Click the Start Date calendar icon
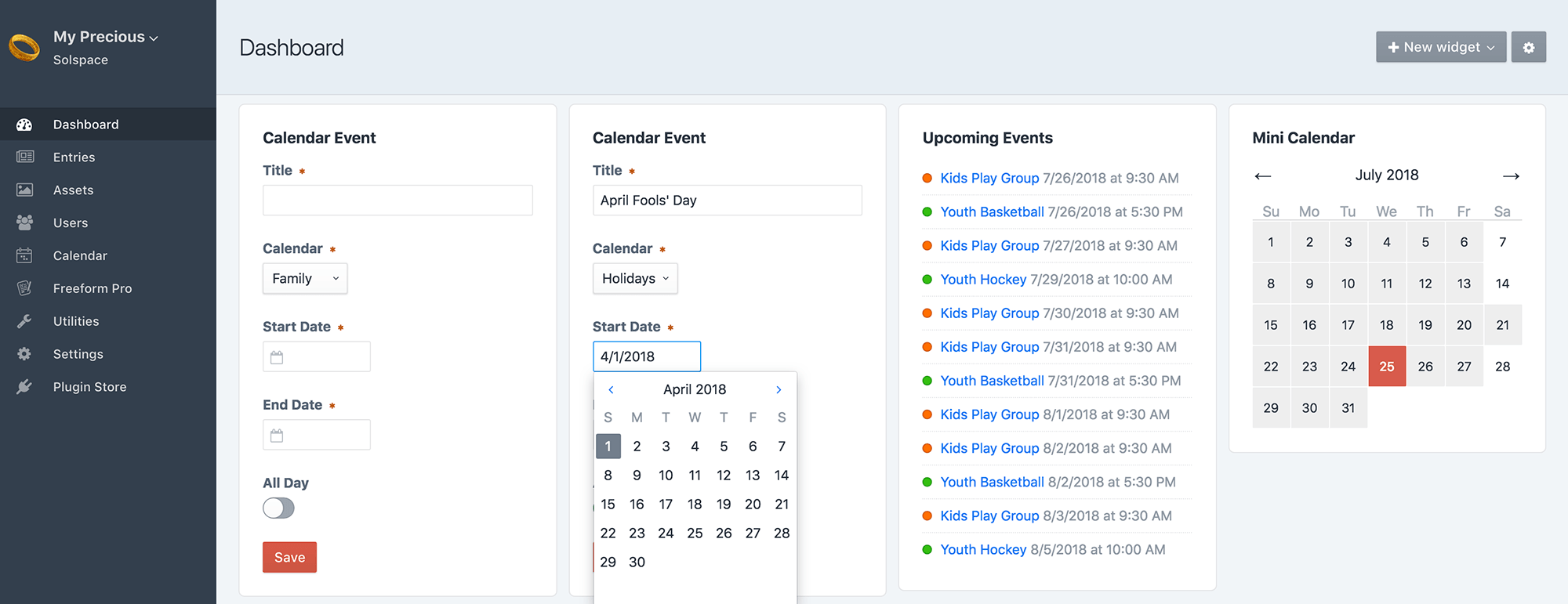The height and width of the screenshot is (604, 1568). click(276, 356)
